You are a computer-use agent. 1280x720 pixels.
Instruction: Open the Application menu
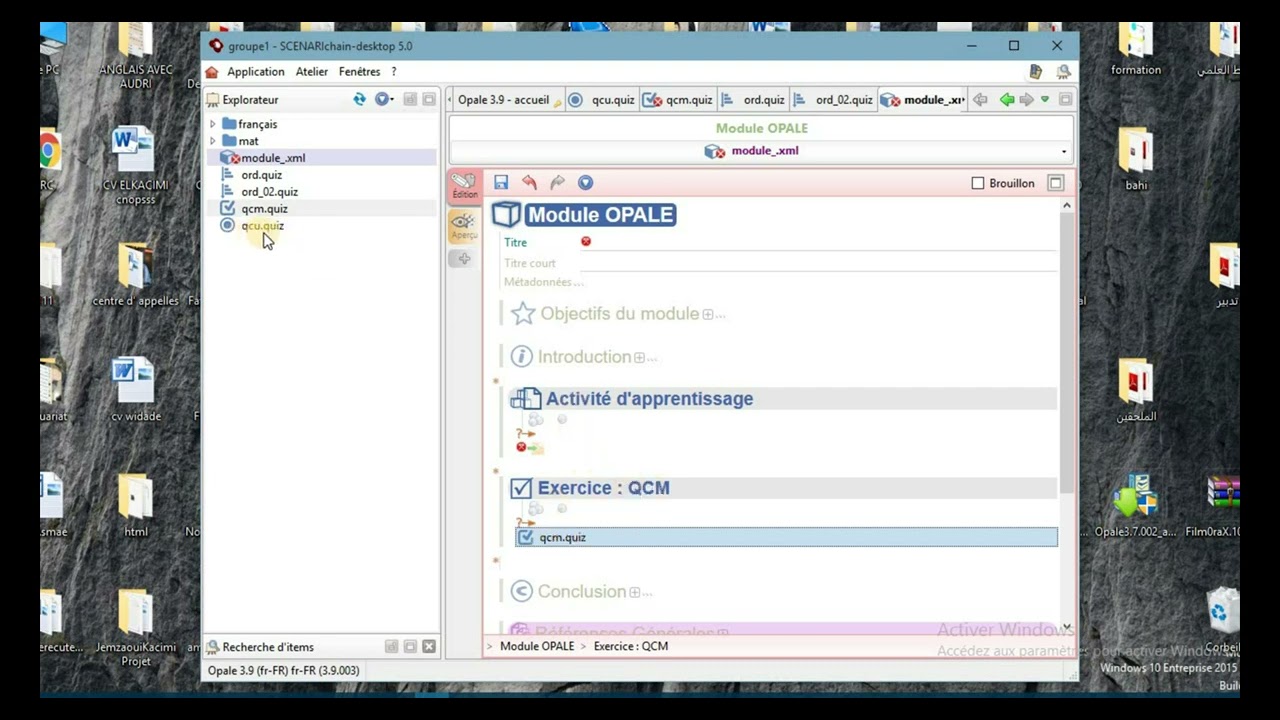click(x=256, y=72)
